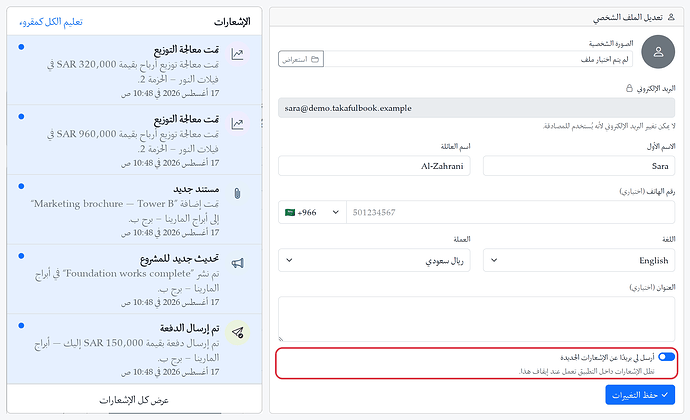Click the Saudi flag in phone code selector
This screenshot has height=420, width=690.
click(290, 213)
